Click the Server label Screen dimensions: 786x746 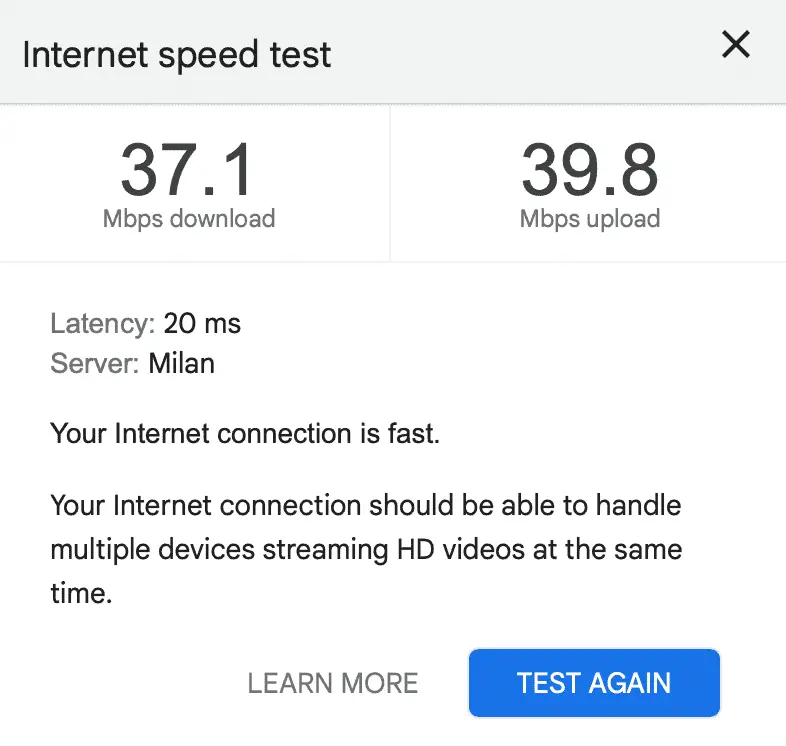[x=95, y=363]
